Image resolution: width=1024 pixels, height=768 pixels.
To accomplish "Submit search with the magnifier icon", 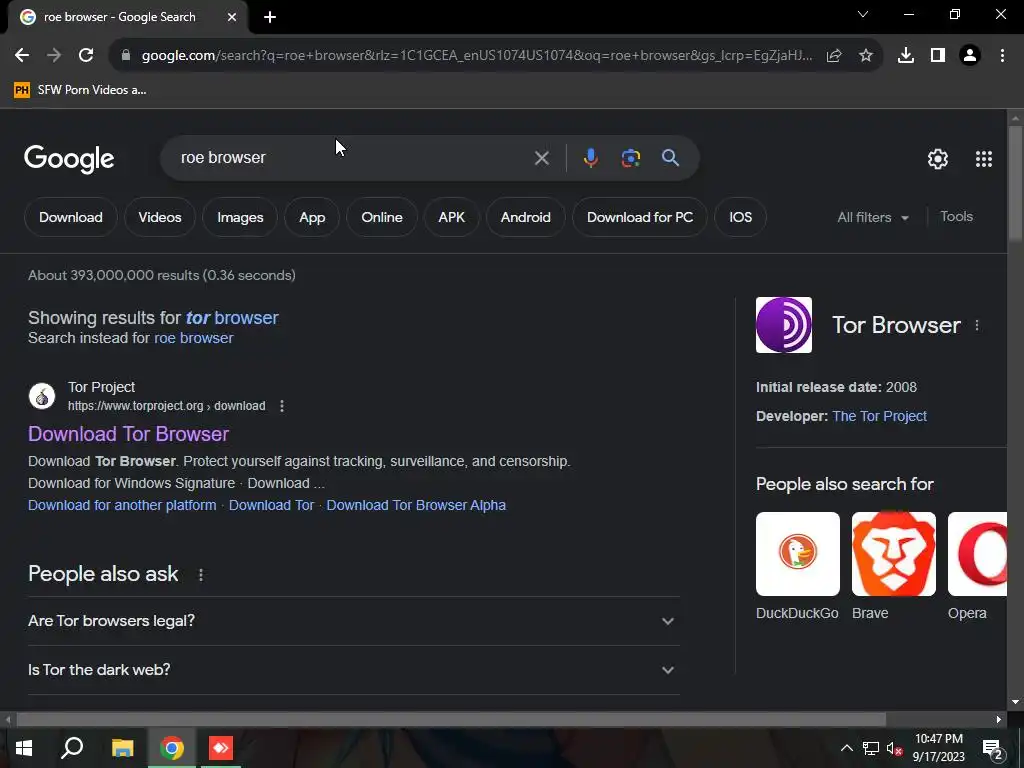I will coord(671,158).
